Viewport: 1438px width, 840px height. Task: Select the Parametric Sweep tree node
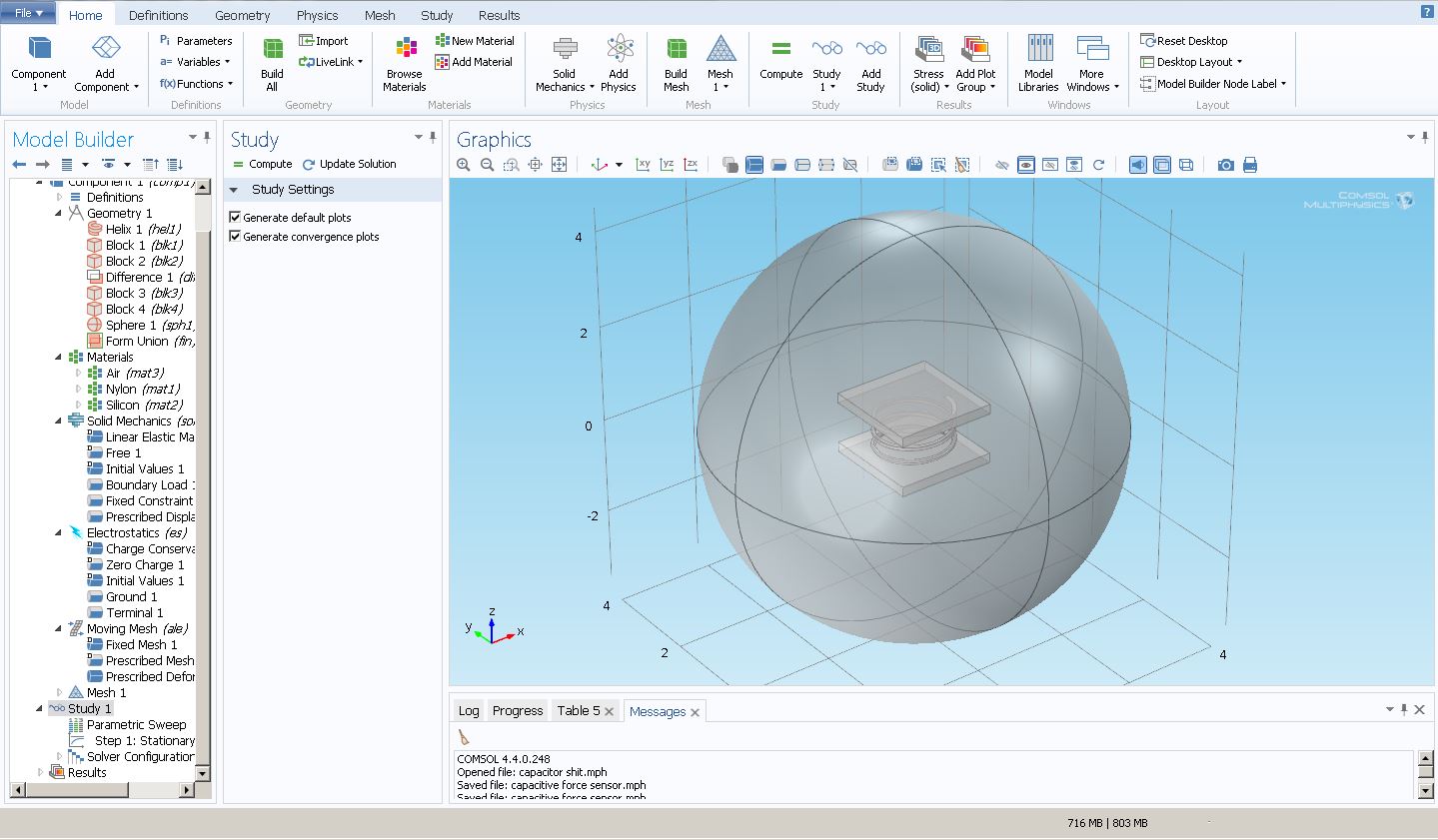127,724
